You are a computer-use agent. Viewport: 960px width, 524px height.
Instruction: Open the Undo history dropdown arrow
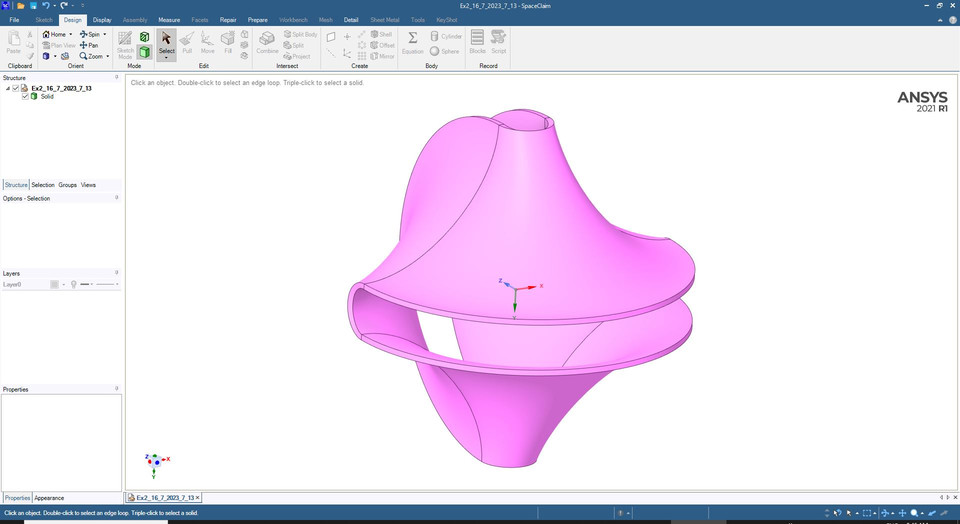[54, 6]
